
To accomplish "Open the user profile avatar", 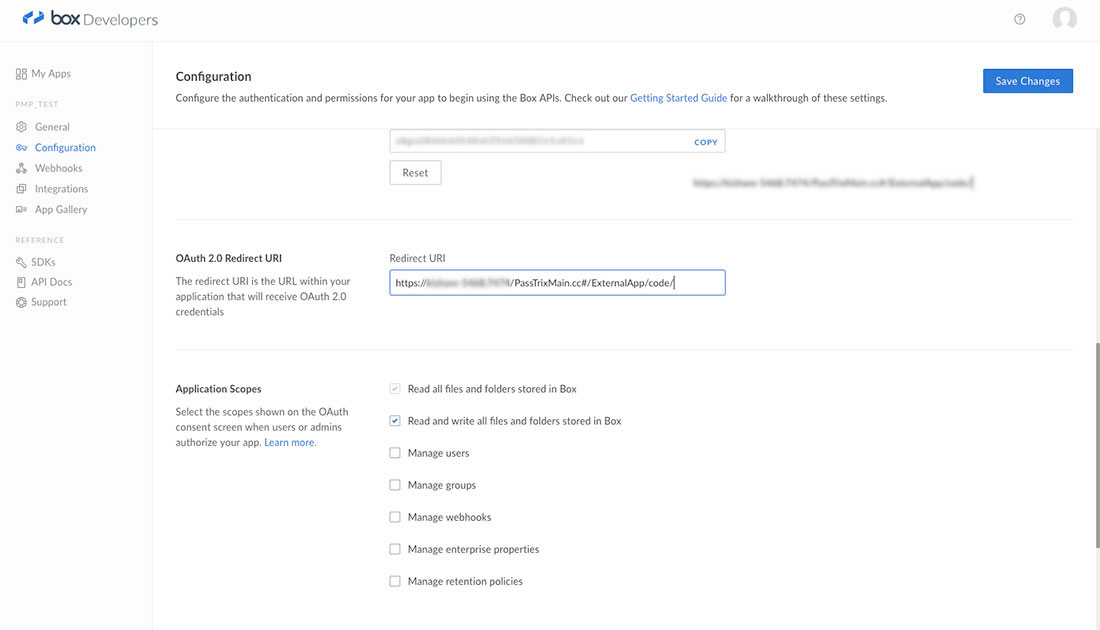I will 1064,19.
